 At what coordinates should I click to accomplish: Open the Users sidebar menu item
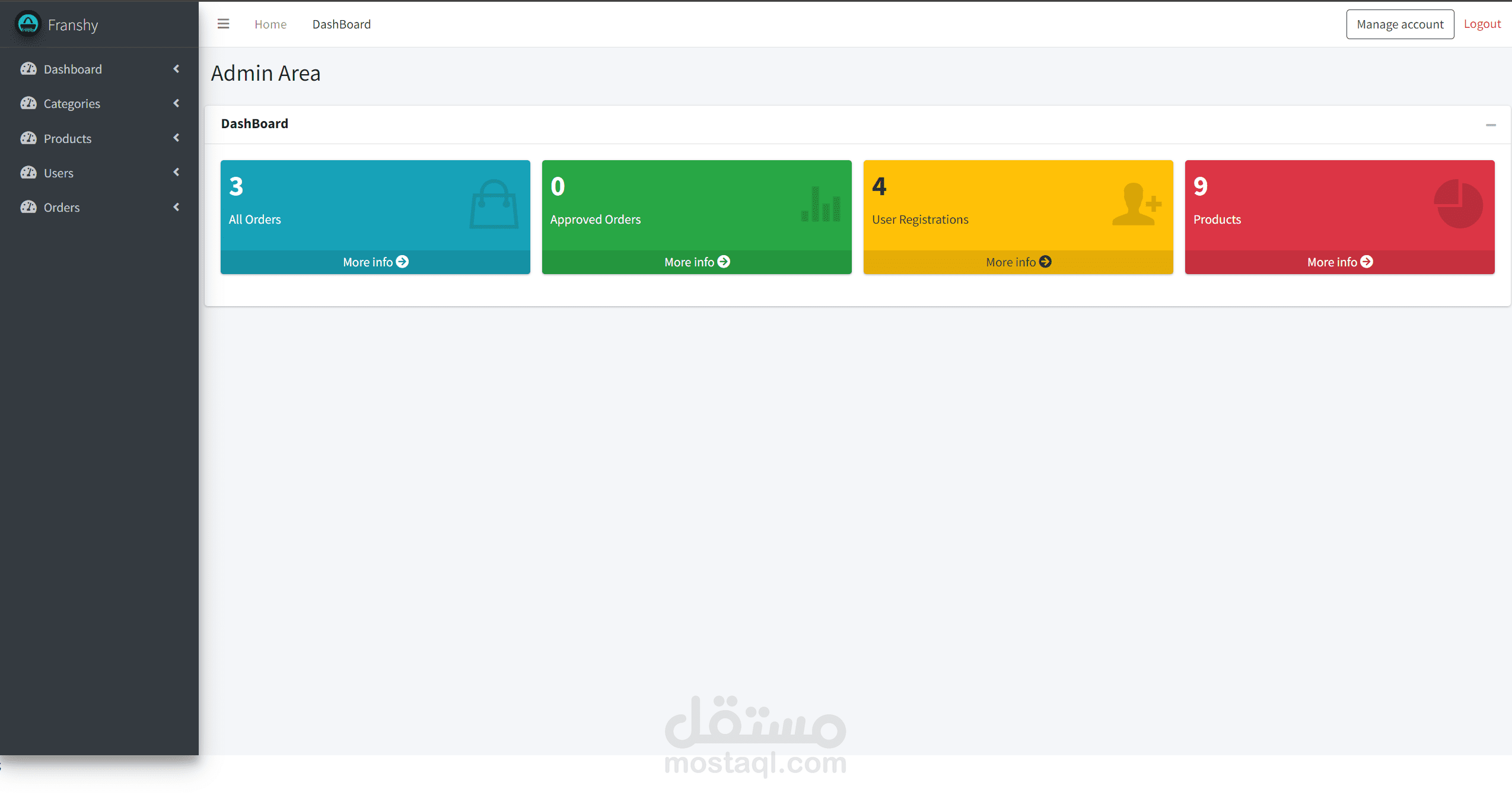point(59,173)
